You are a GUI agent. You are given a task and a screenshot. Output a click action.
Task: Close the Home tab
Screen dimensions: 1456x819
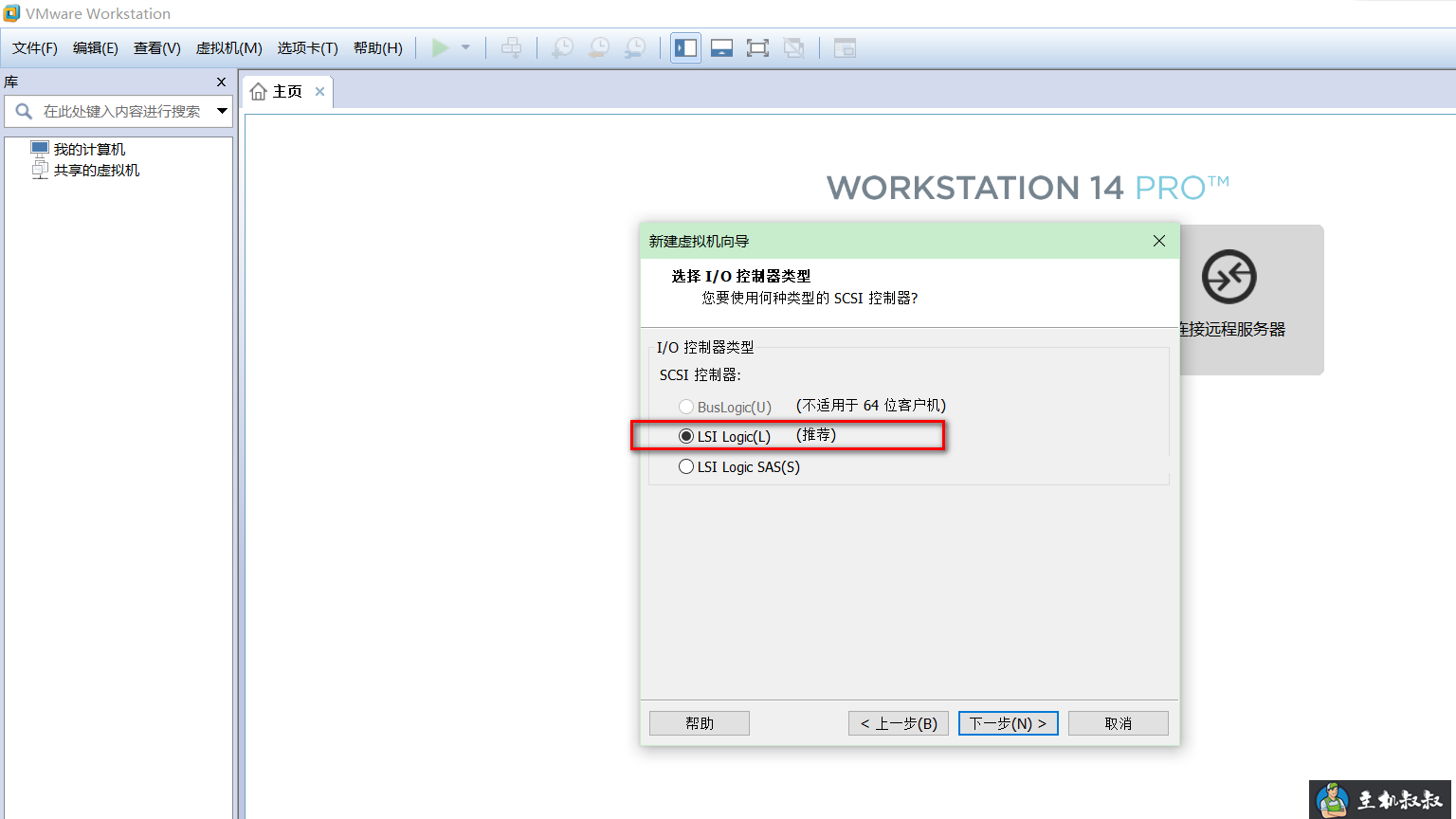coord(320,91)
